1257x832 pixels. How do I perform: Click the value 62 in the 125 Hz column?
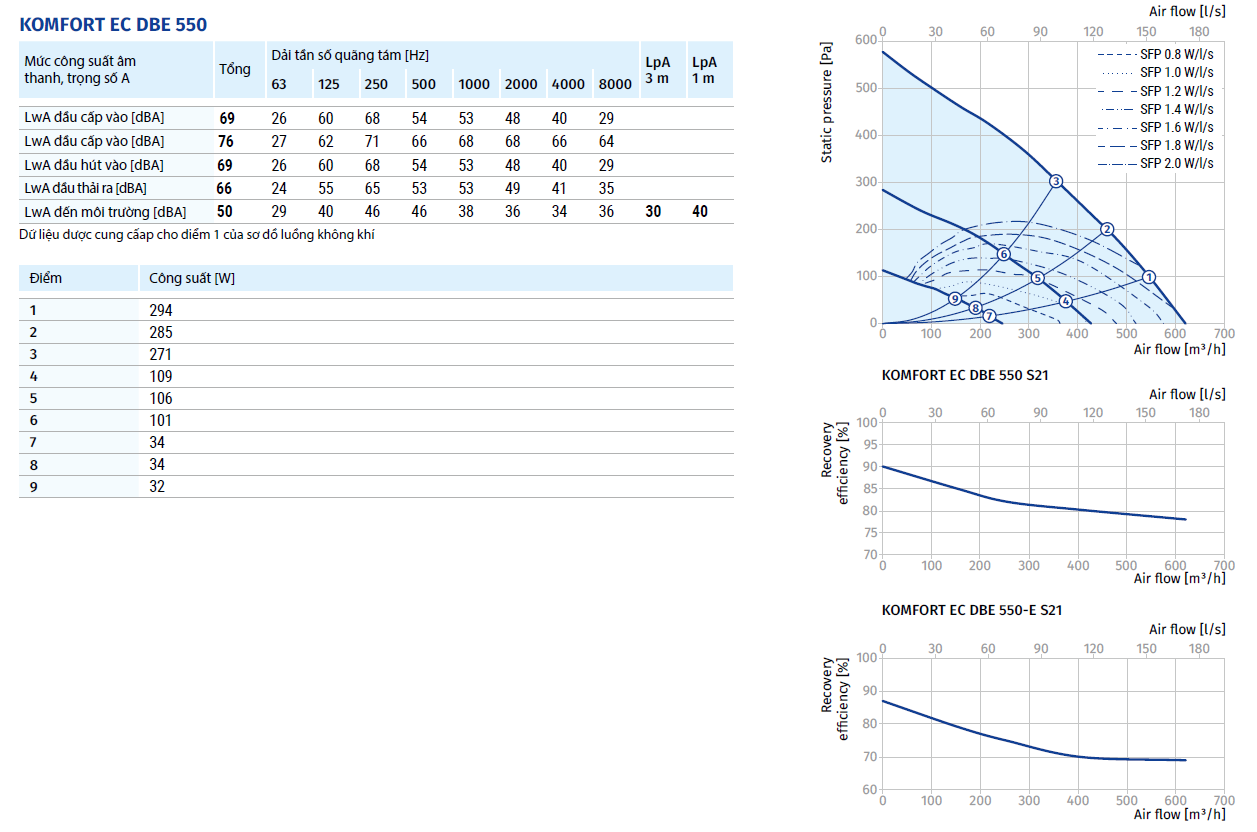(x=326, y=142)
